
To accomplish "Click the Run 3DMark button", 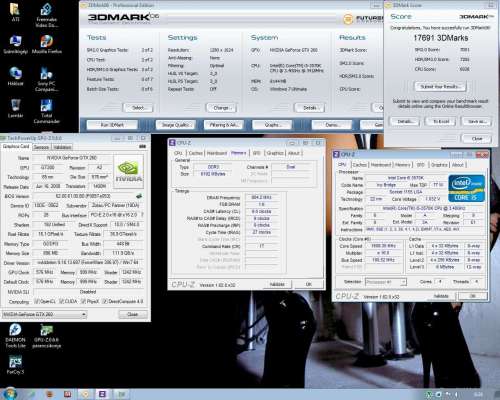I will (112, 125).
